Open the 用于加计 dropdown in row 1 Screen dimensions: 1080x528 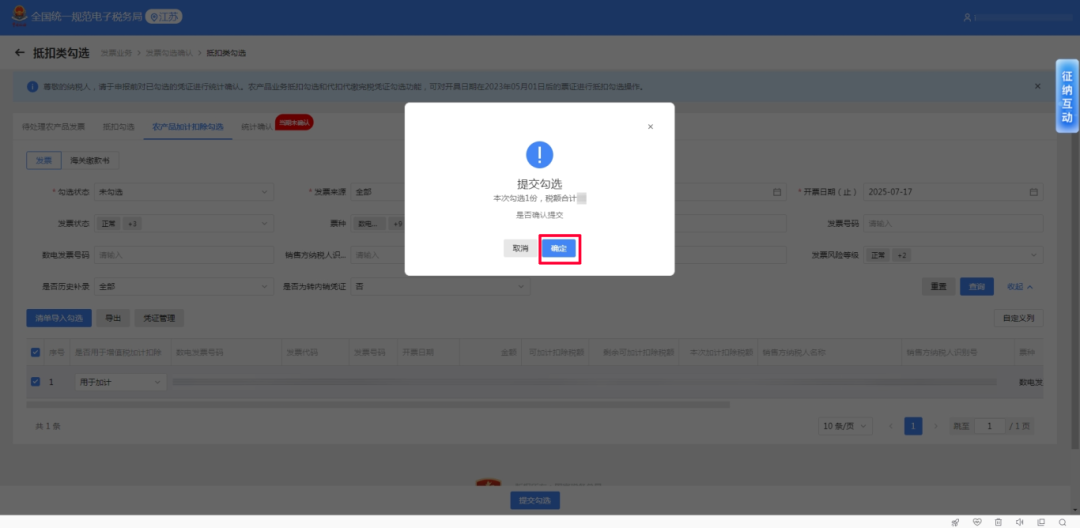pyautogui.click(x=121, y=382)
